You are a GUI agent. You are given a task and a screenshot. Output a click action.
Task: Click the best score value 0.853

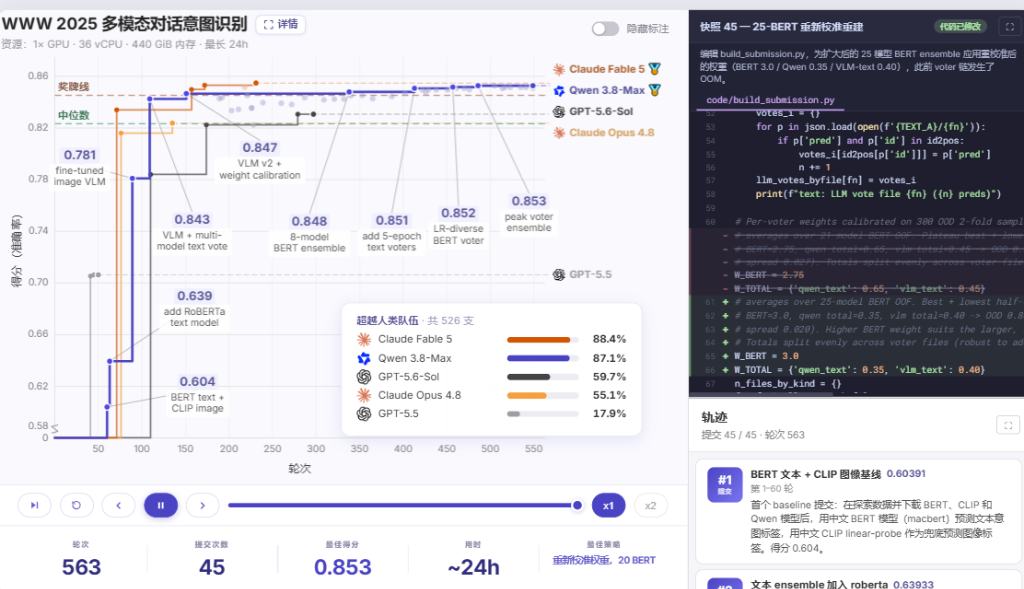[x=342, y=567]
